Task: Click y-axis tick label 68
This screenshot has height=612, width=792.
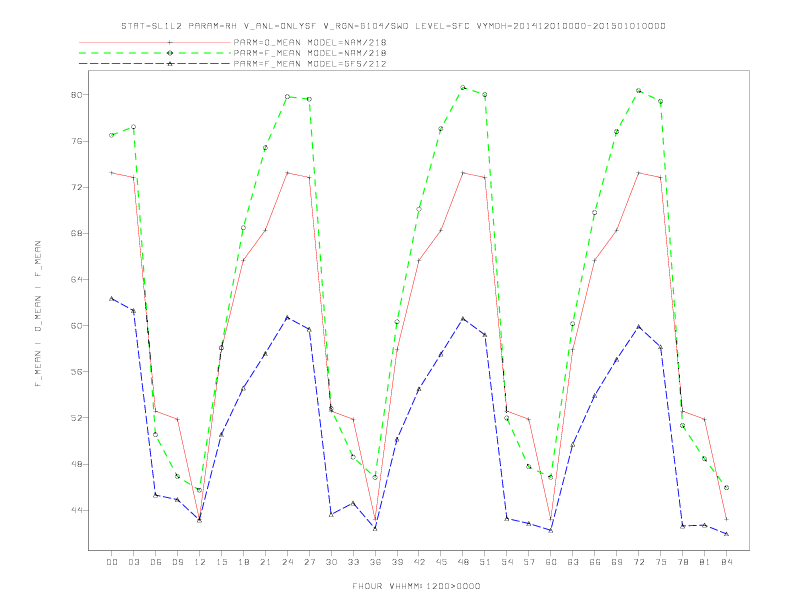Action: 76,233
